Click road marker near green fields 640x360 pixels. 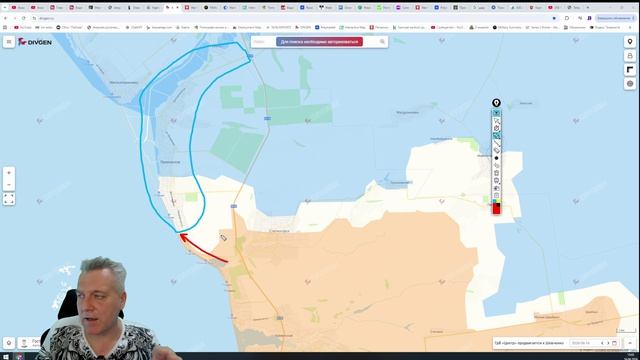(x=267, y=118)
